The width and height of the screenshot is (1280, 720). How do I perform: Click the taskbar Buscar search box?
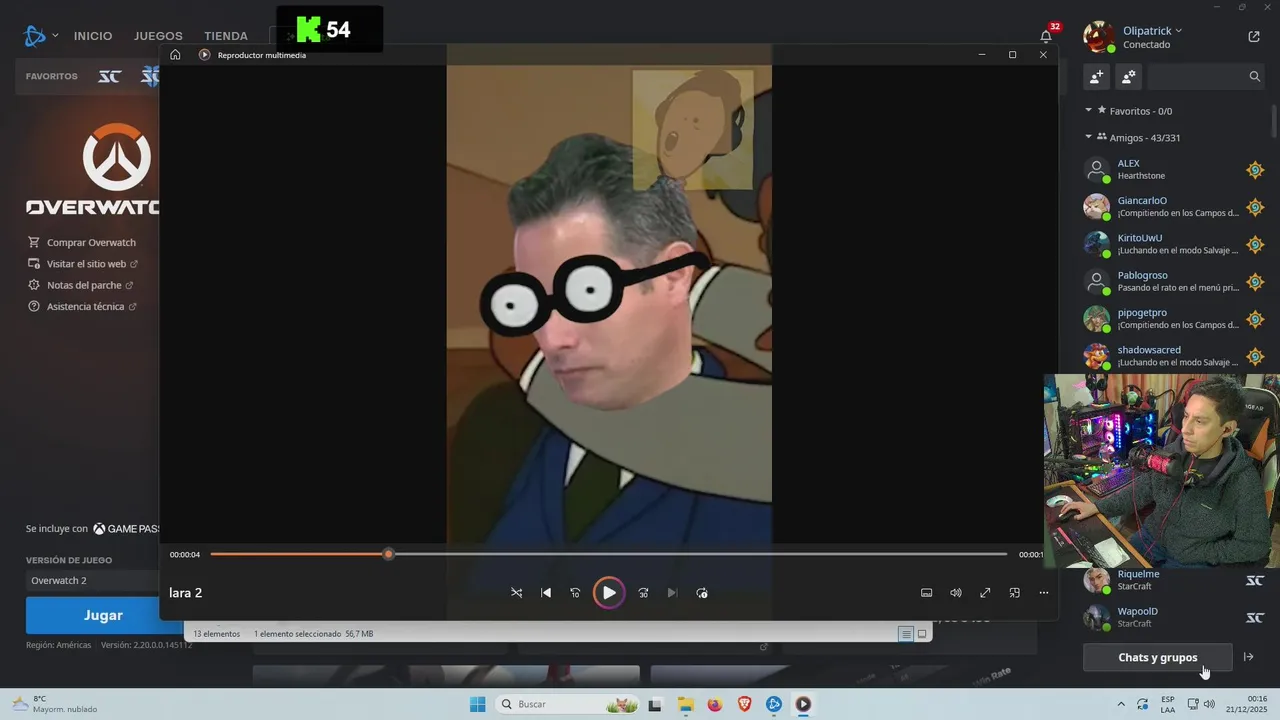point(570,704)
